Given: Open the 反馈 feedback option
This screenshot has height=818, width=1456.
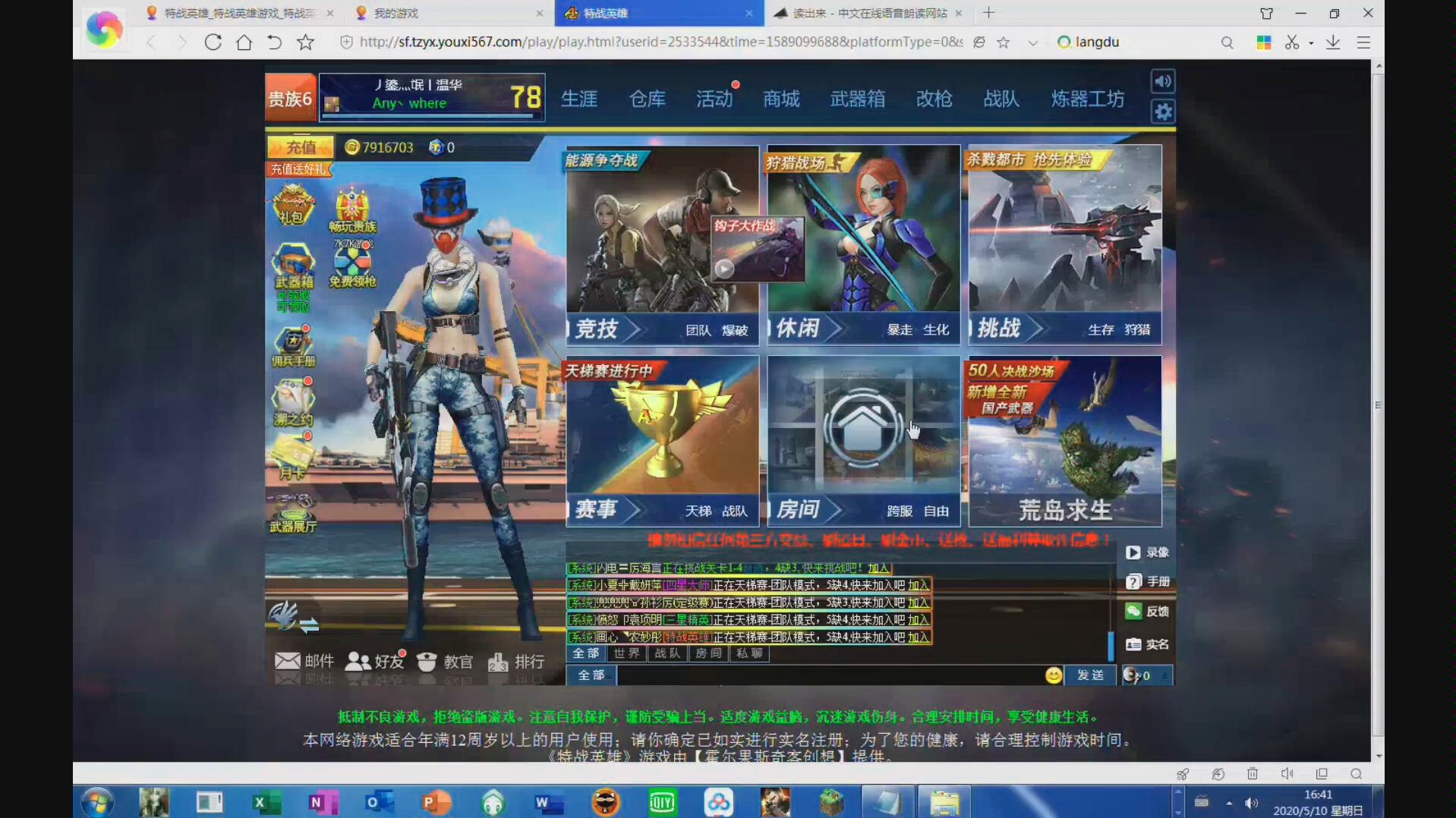Looking at the screenshot, I should click(x=1147, y=611).
